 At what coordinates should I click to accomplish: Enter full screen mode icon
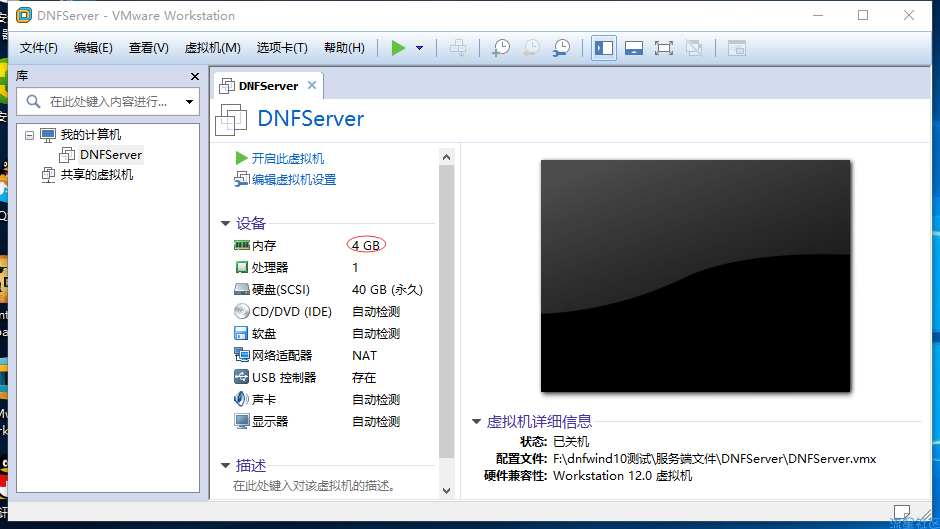point(664,48)
